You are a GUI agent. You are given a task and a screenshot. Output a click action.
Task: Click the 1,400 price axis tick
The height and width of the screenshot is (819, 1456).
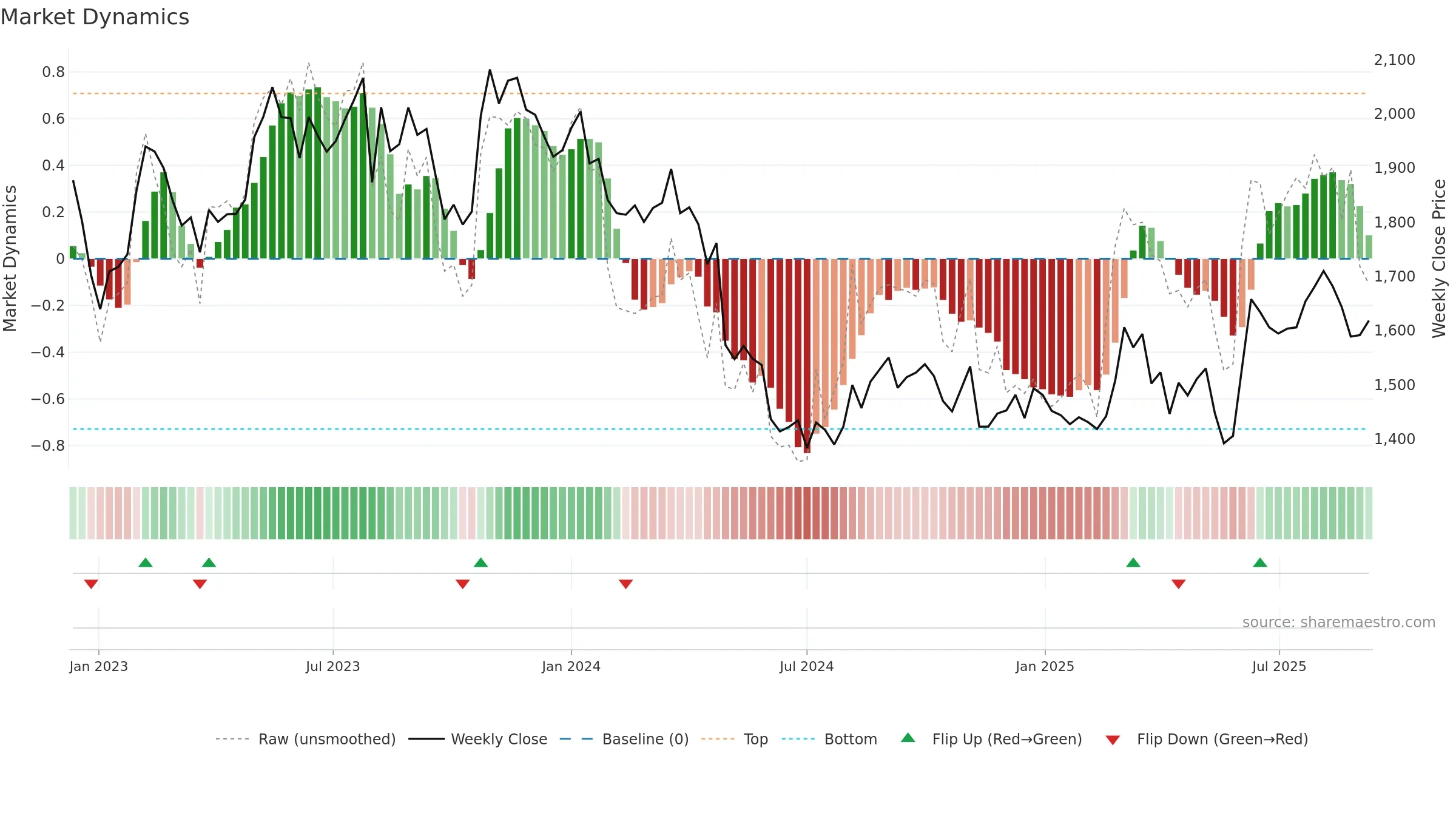tap(1395, 439)
